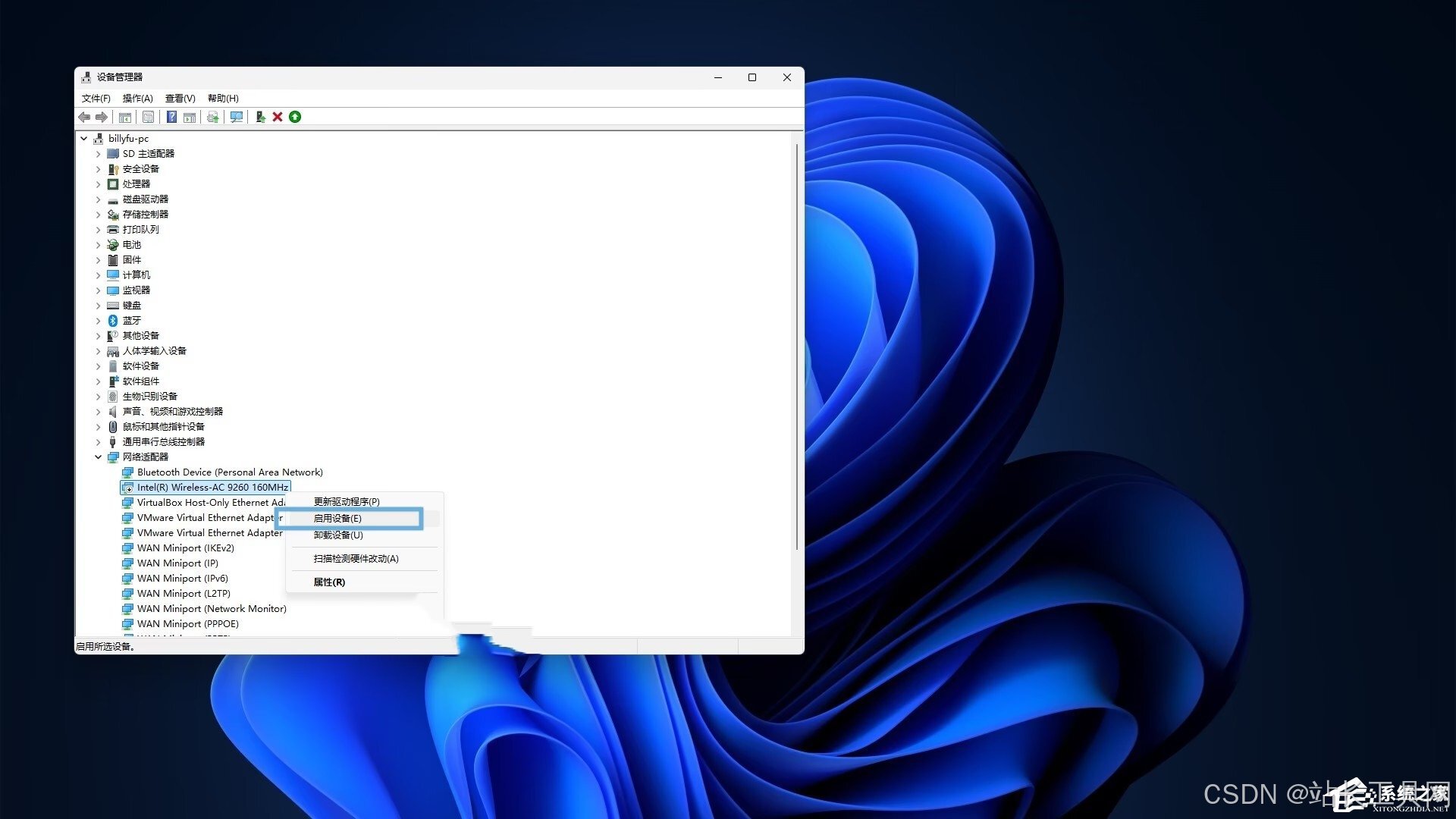Click the green enable device arrow icon
The height and width of the screenshot is (819, 1456).
click(295, 117)
